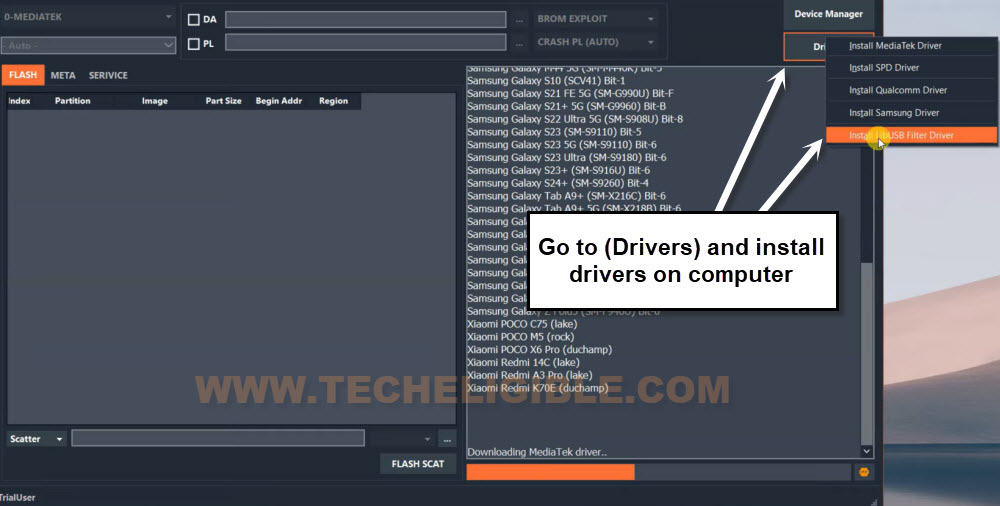This screenshot has width=1000, height=506.
Task: Click the FLASH SCAT button
Action: [418, 464]
